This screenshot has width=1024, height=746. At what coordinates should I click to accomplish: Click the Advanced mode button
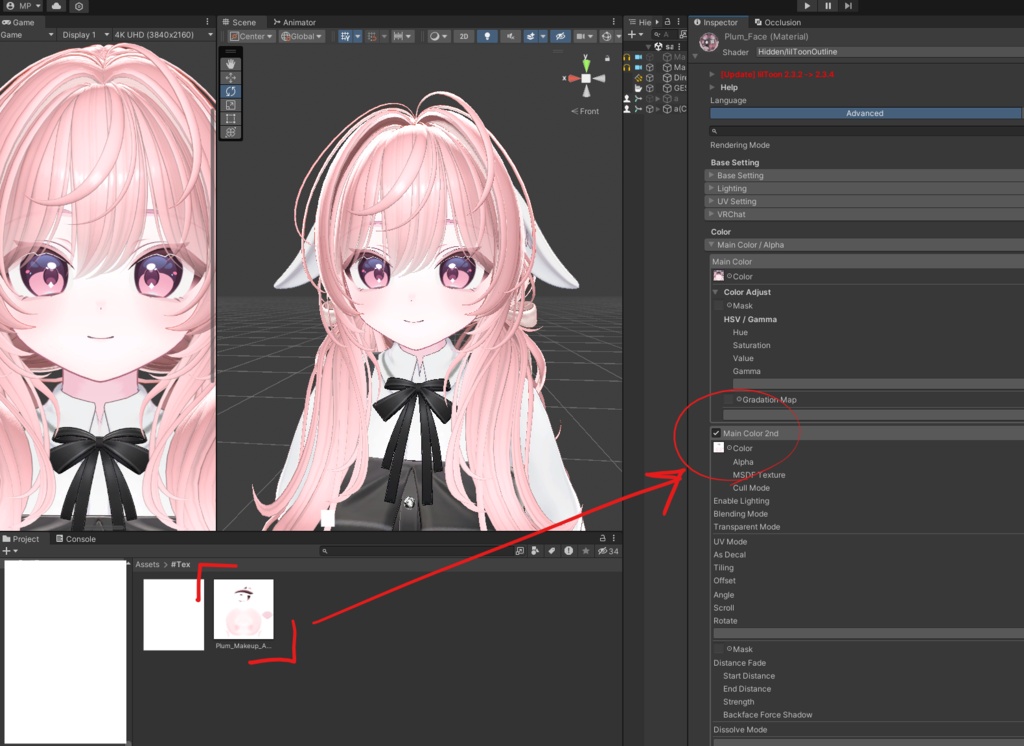point(865,113)
